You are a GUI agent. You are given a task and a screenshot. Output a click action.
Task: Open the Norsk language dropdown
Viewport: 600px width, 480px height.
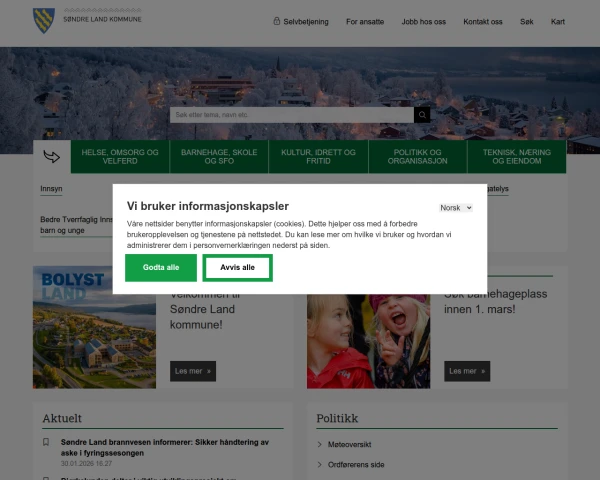(x=456, y=208)
